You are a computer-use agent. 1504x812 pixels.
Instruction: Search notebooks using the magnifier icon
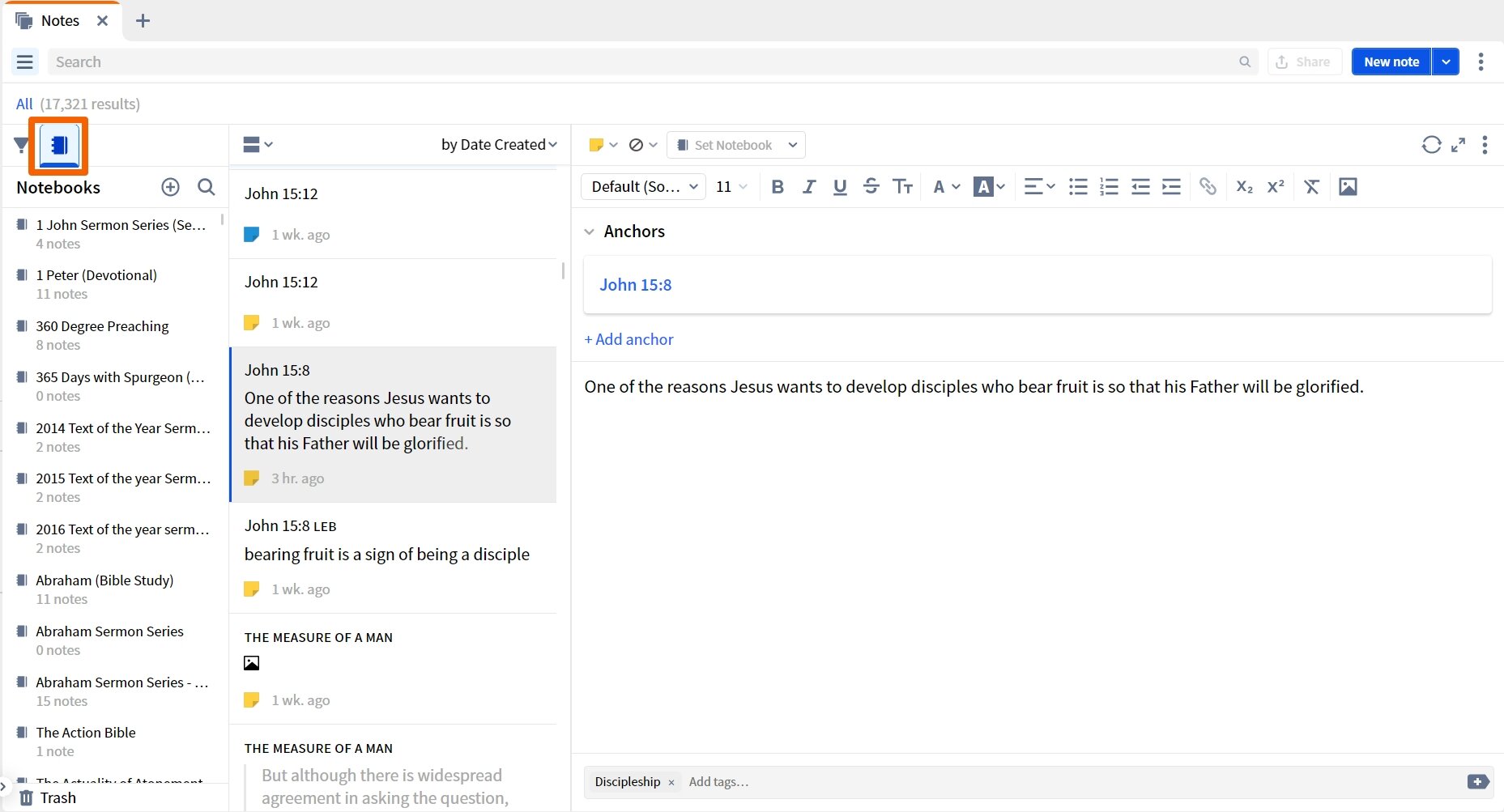(x=207, y=187)
